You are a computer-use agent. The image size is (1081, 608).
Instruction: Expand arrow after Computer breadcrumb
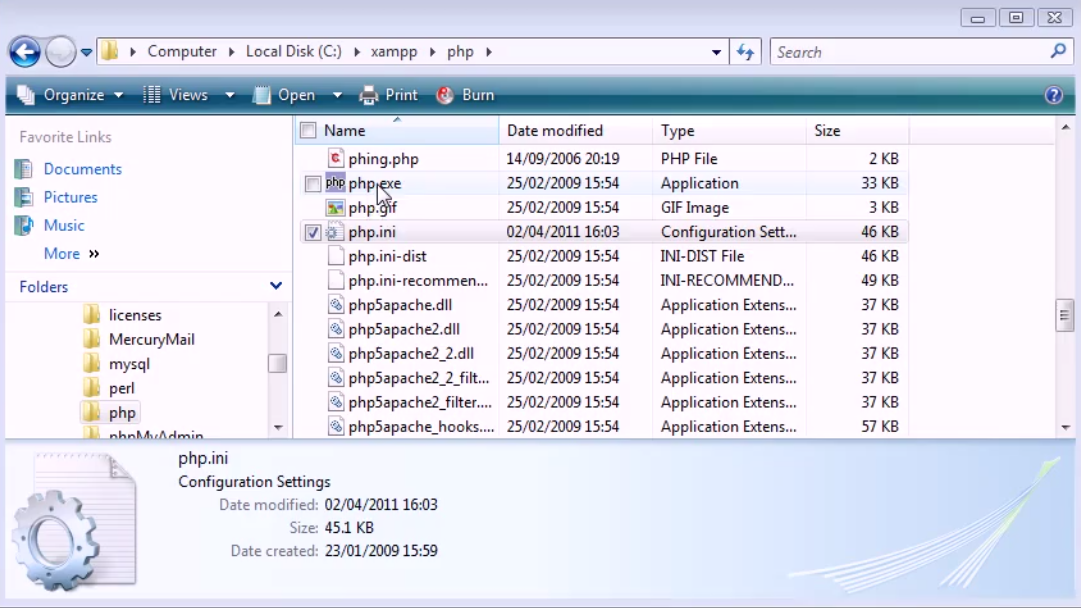point(231,52)
